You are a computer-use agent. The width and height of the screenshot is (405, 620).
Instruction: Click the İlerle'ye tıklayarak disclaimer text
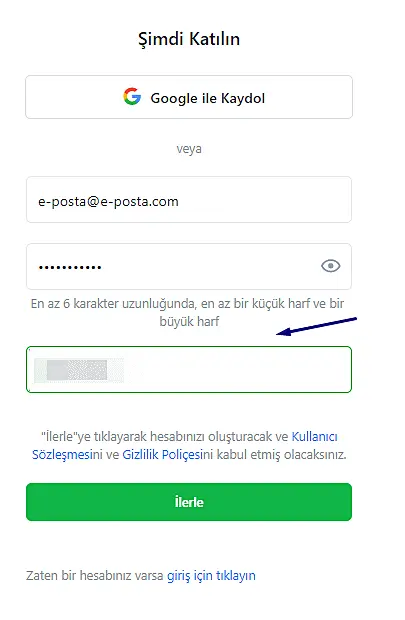[189, 446]
